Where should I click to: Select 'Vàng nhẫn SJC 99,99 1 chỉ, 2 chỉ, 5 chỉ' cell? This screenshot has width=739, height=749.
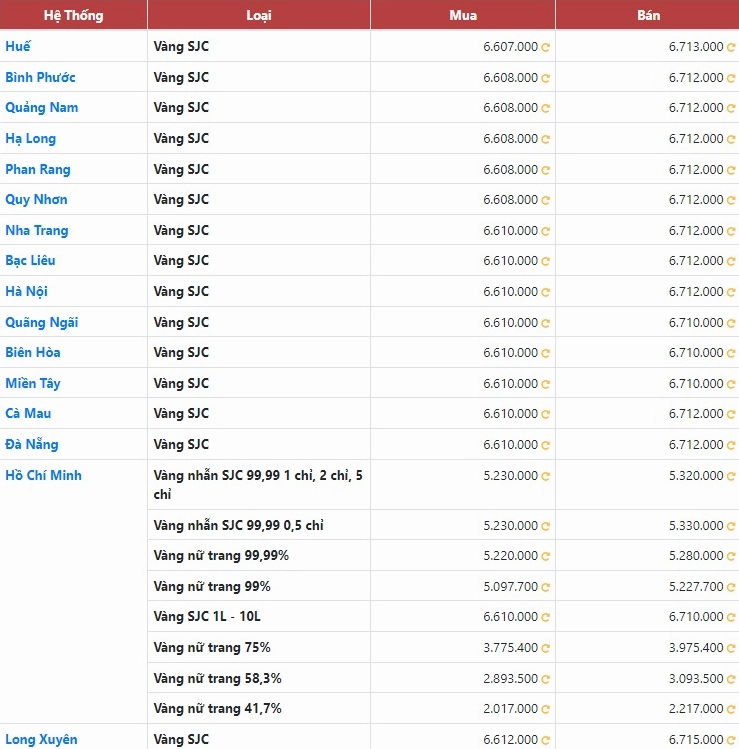(x=259, y=485)
